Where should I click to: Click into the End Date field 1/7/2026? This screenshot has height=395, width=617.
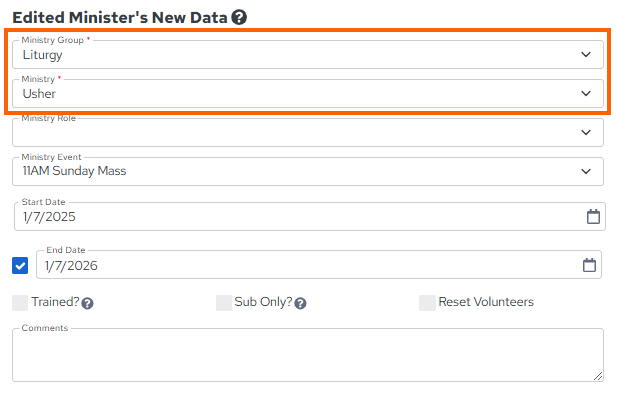(319, 265)
